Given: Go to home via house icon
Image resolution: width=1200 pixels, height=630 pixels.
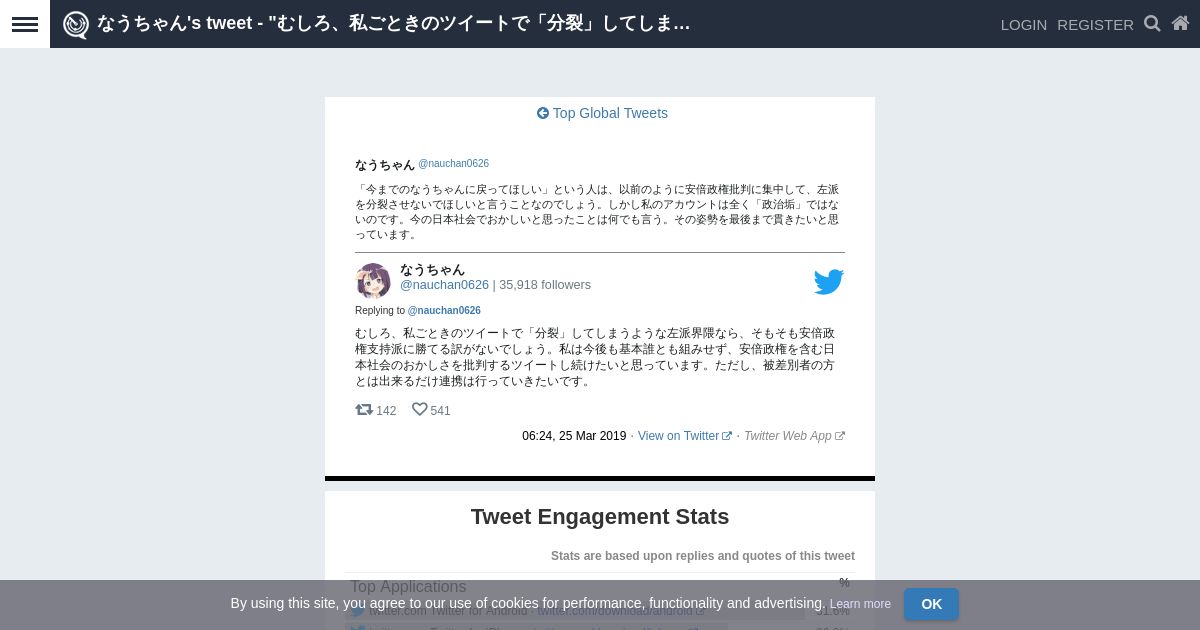Looking at the screenshot, I should 1180,23.
